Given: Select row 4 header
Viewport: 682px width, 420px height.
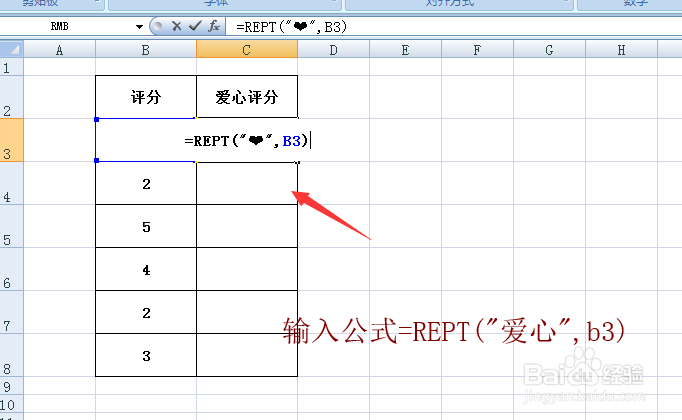Looking at the screenshot, I should point(12,183).
